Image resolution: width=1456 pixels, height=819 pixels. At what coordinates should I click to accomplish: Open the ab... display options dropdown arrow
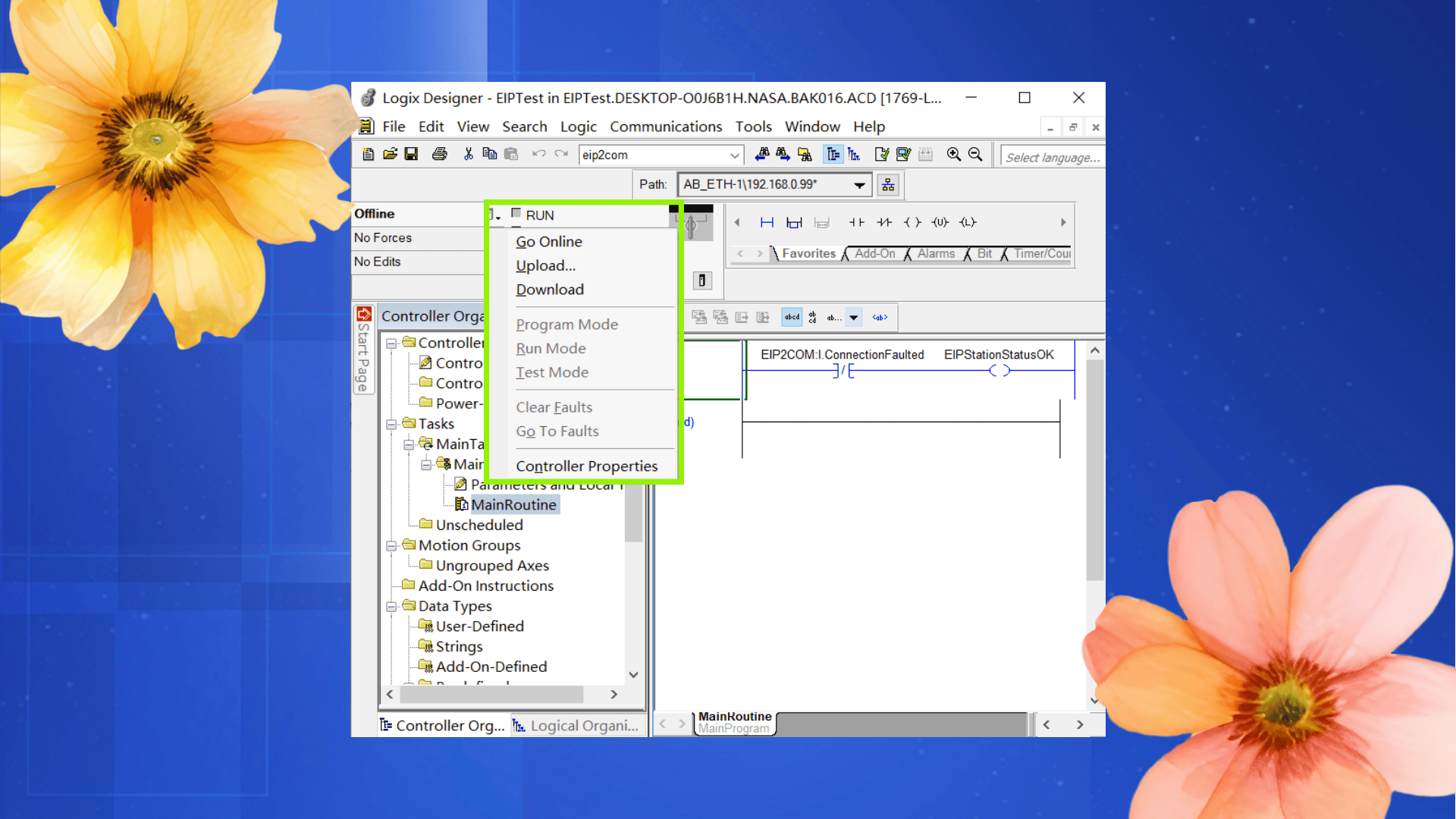[854, 318]
